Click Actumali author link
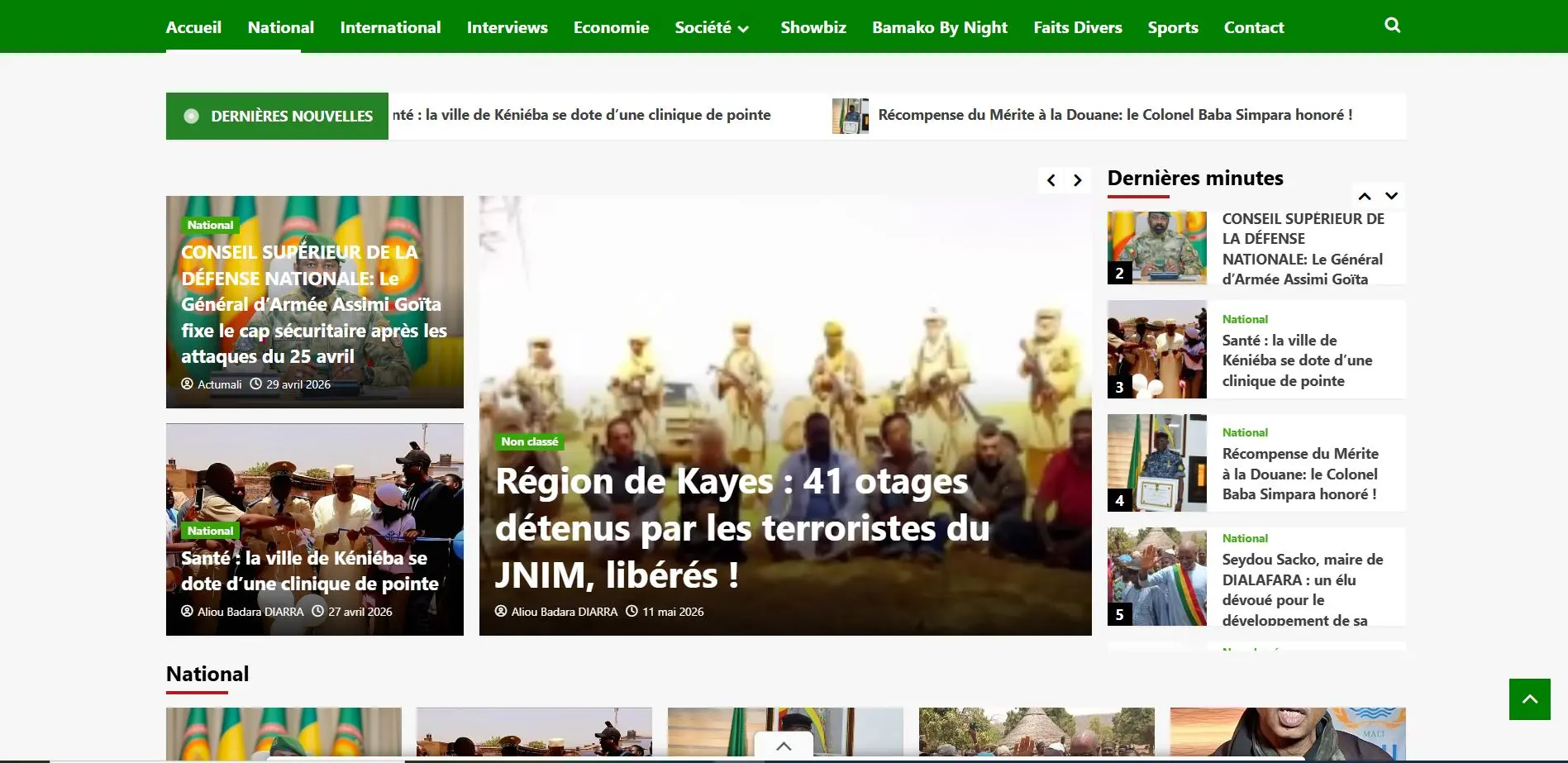This screenshot has width=1568, height=763. click(x=219, y=384)
